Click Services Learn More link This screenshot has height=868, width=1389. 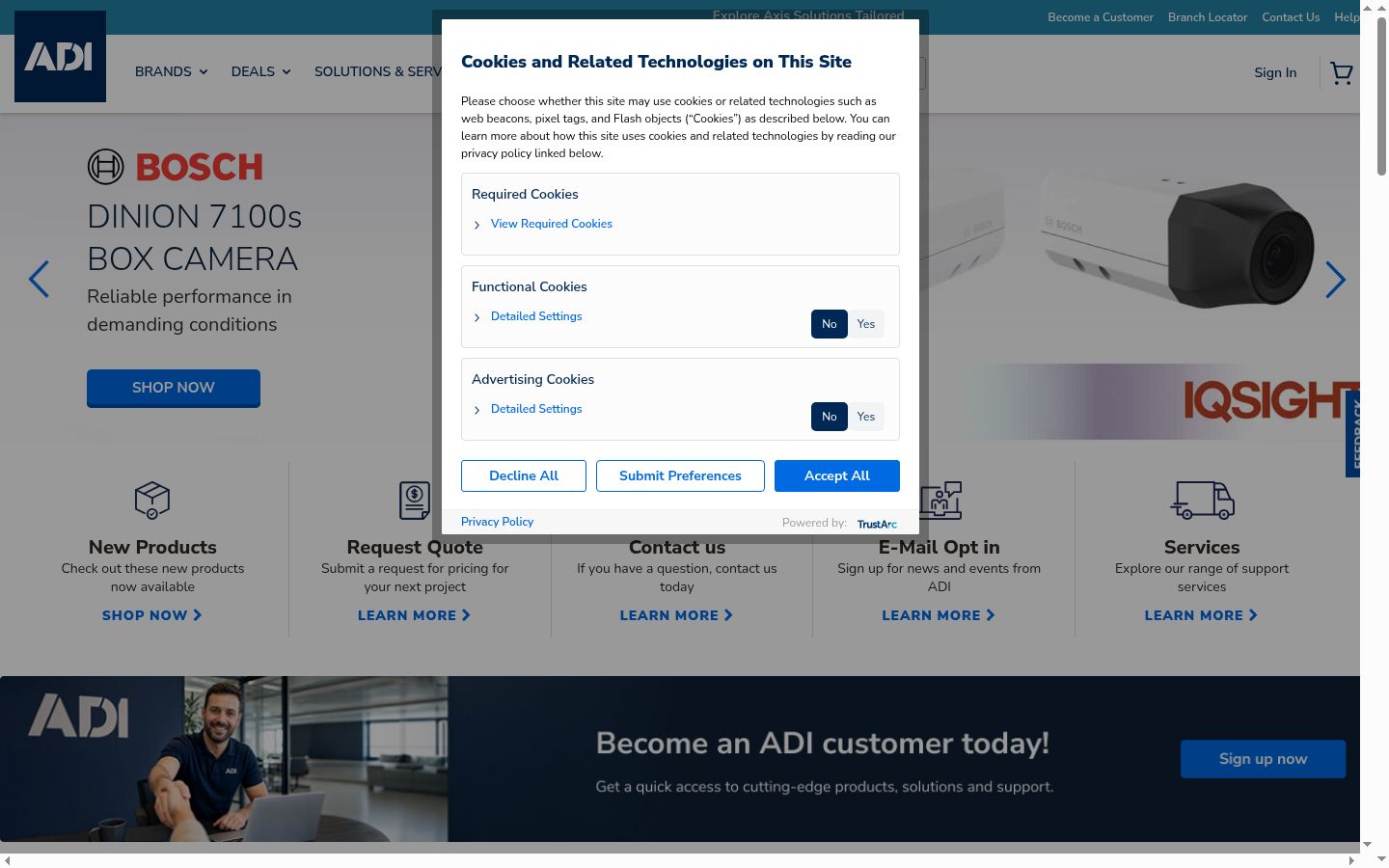pos(1202,615)
